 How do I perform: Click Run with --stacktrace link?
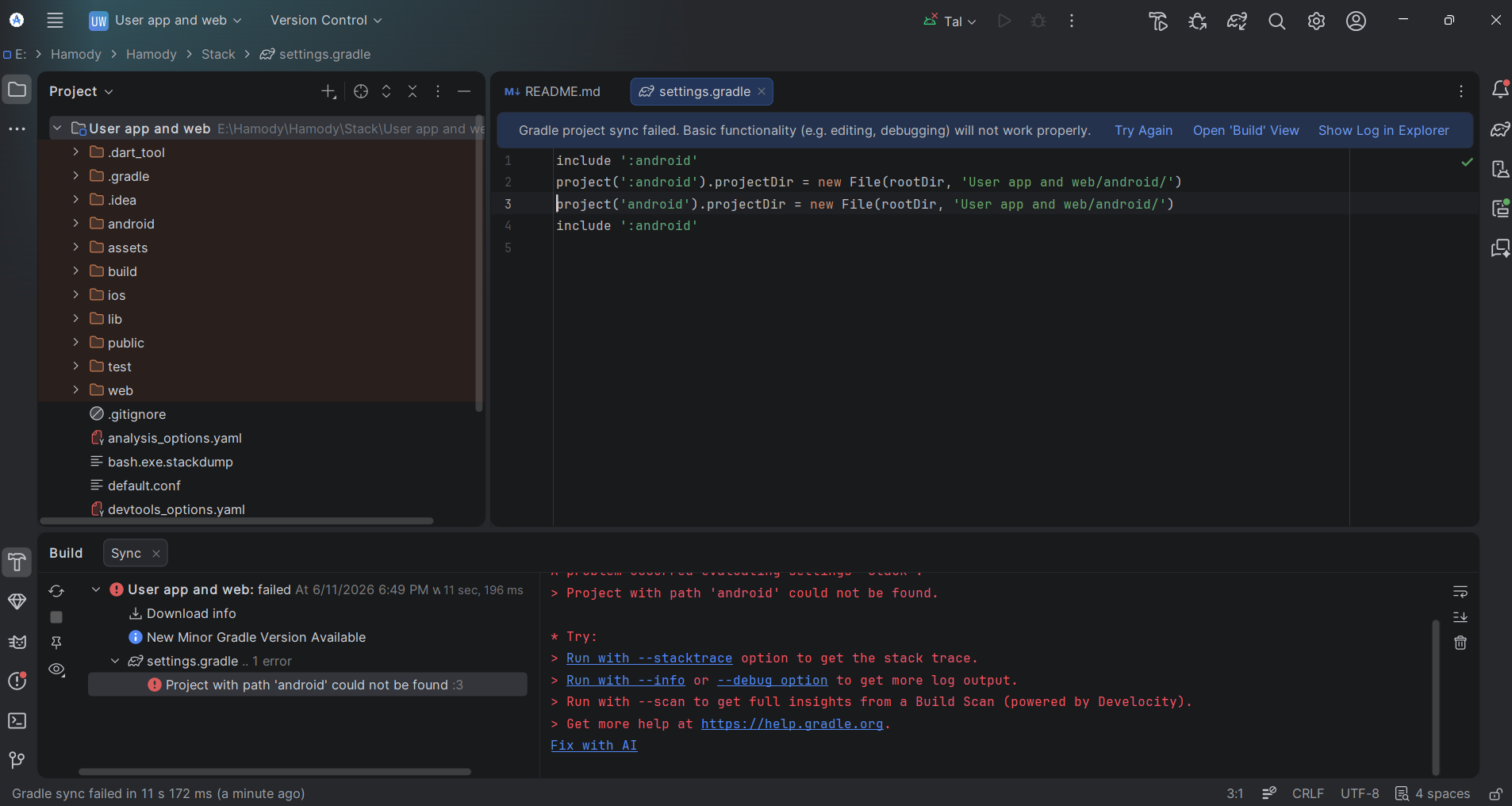click(x=649, y=658)
